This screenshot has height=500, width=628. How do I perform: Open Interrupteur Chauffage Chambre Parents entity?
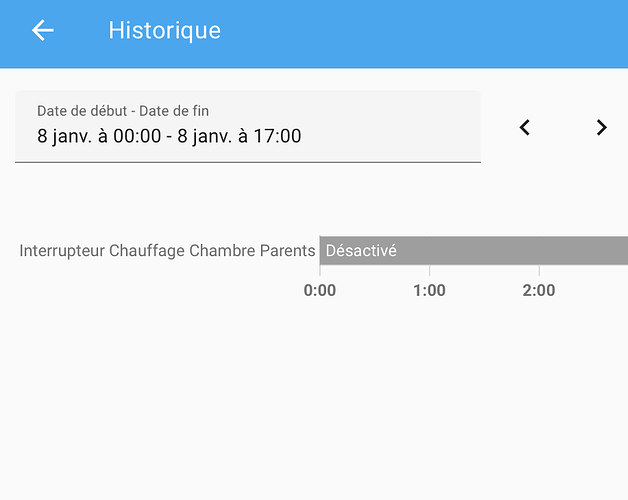[167, 251]
